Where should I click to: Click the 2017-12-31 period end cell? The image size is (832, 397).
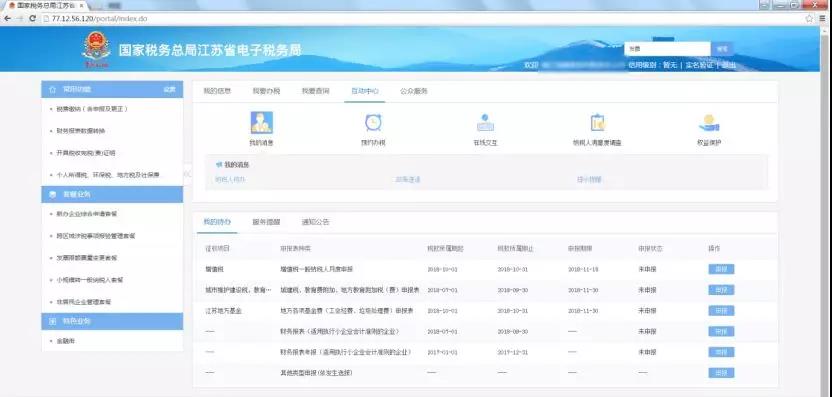pos(513,352)
